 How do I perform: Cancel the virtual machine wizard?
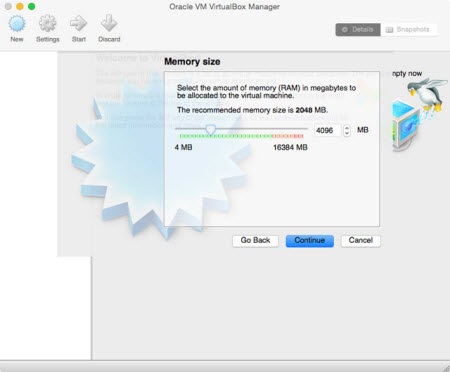pos(361,240)
